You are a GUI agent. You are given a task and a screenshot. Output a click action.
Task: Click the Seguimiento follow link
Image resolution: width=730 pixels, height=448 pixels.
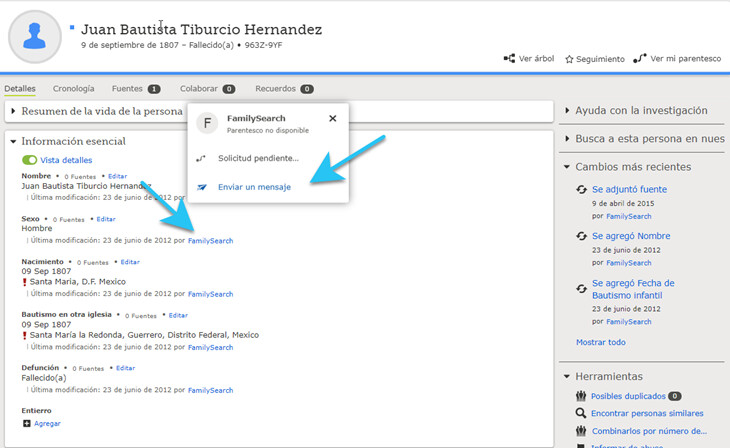click(x=600, y=59)
